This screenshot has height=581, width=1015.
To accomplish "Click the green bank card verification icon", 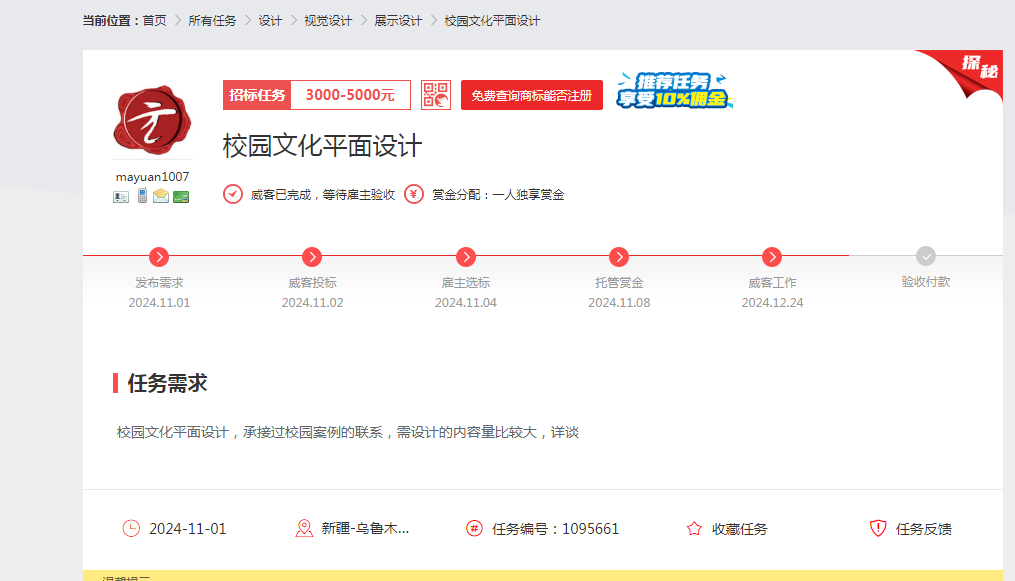I will coord(181,197).
